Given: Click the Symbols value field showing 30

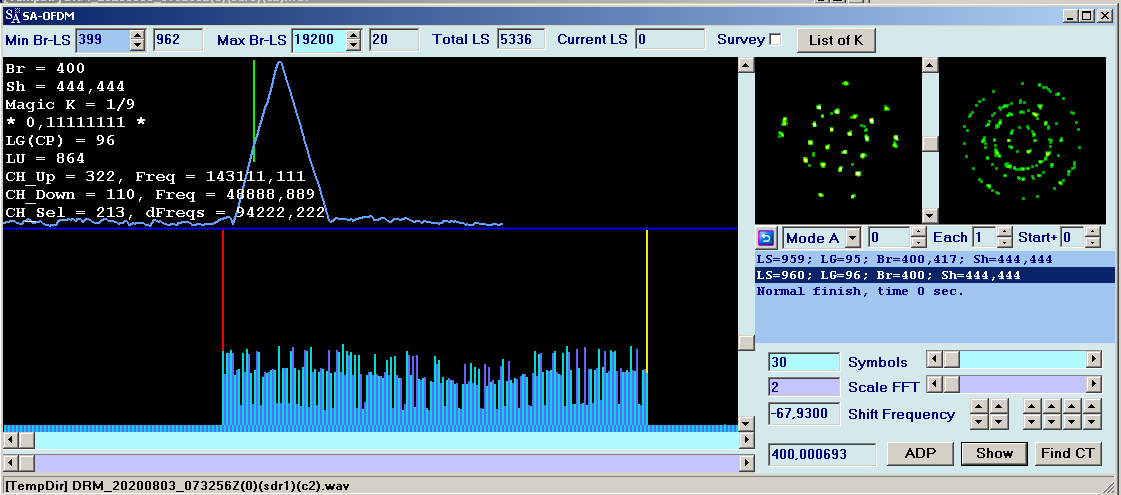Looking at the screenshot, I should coord(804,363).
